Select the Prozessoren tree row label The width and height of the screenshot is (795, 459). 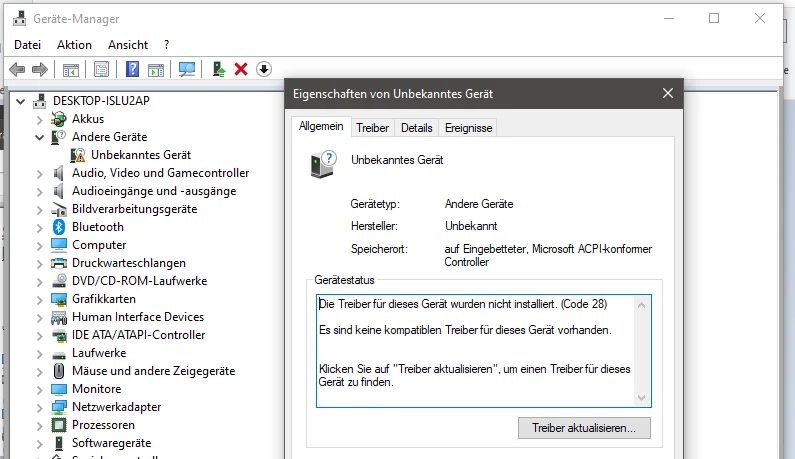[103, 425]
